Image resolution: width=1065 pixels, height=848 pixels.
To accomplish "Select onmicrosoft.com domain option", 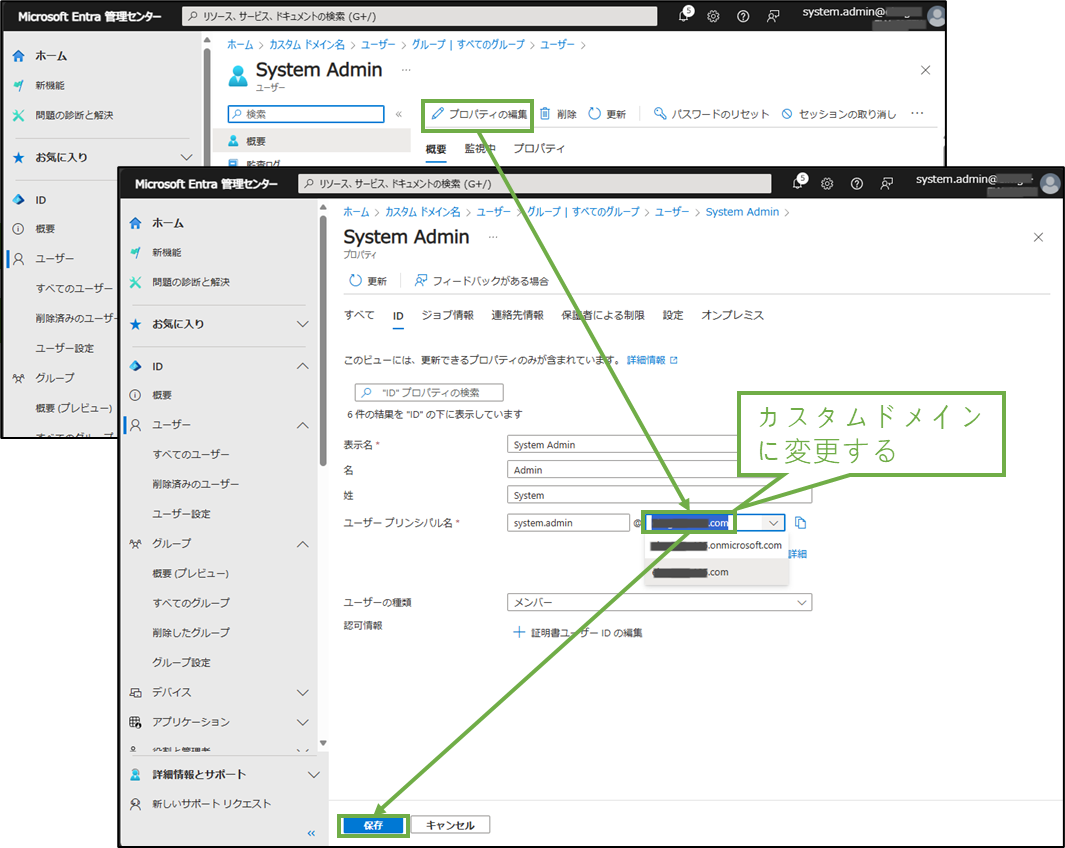I will point(716,545).
